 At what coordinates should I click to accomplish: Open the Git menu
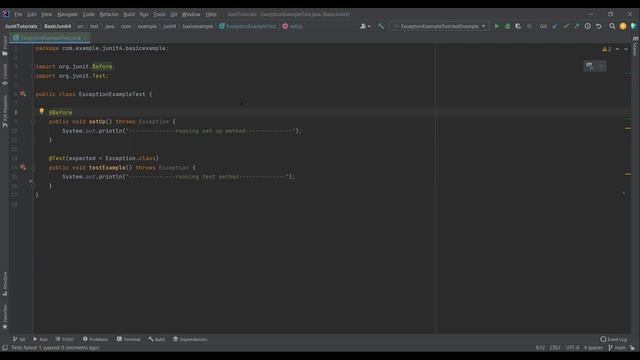[x=174, y=14]
